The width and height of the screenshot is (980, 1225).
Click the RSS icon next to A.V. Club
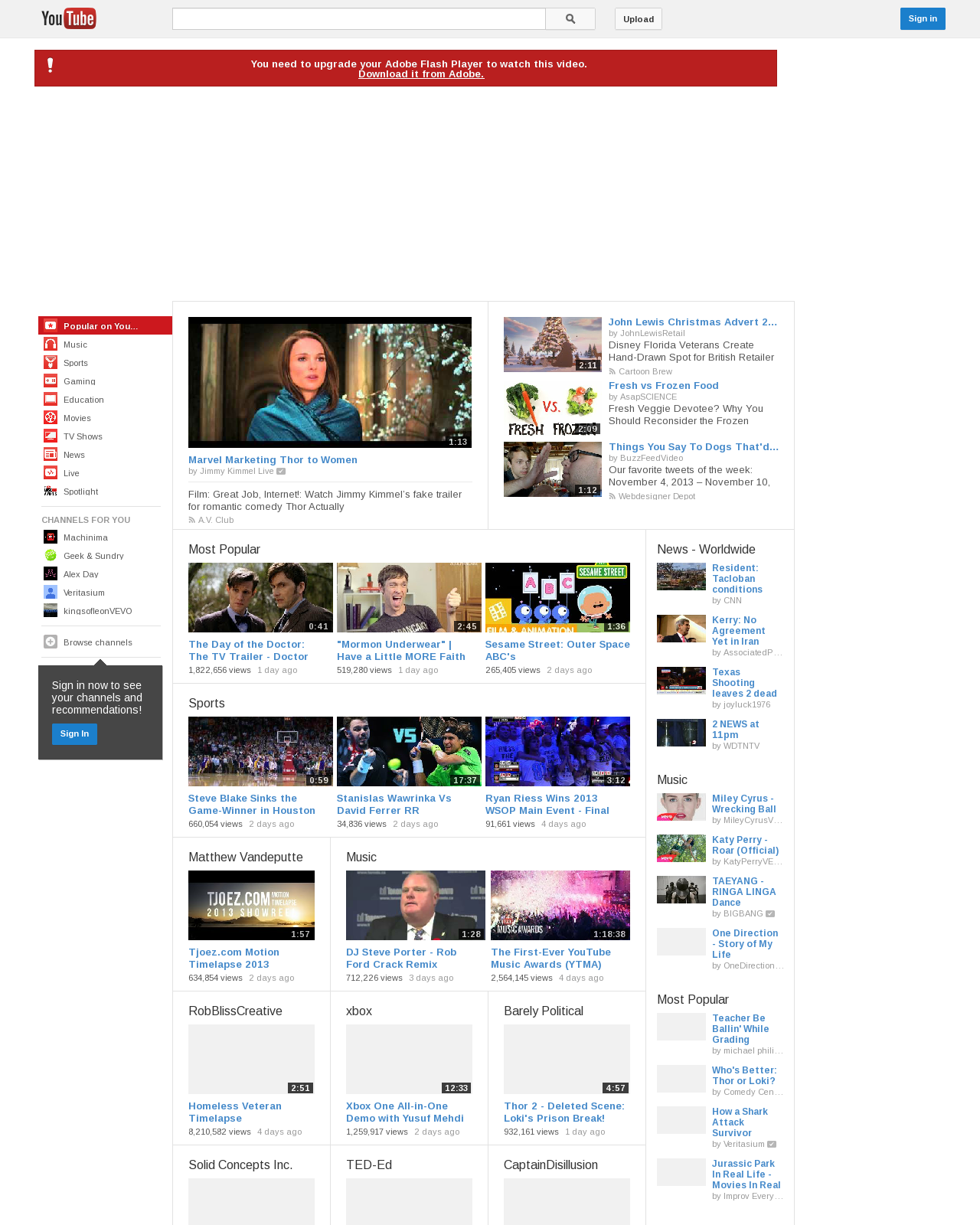pyautogui.click(x=192, y=520)
